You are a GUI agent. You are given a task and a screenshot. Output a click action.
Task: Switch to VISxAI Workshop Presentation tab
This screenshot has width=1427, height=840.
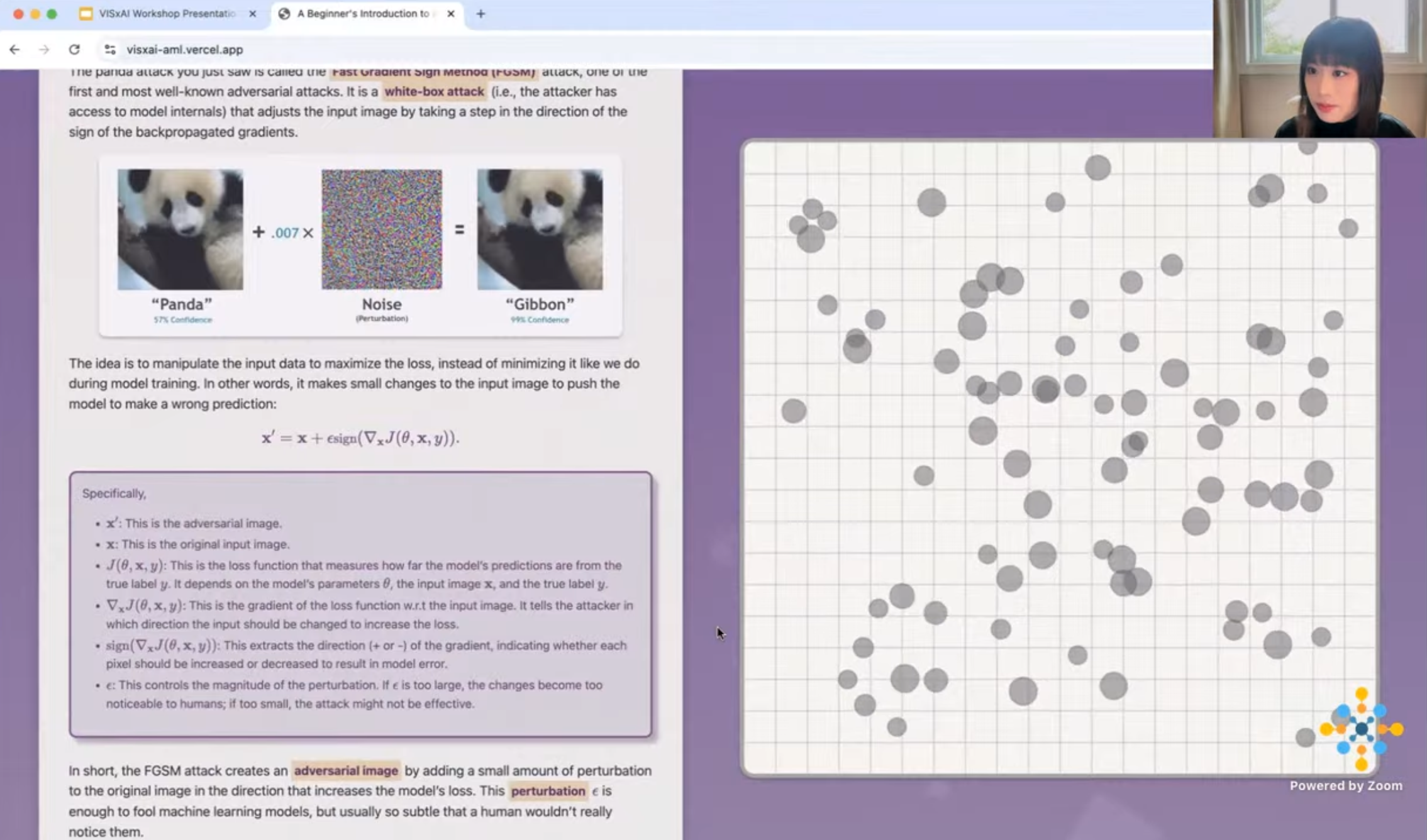[167, 13]
